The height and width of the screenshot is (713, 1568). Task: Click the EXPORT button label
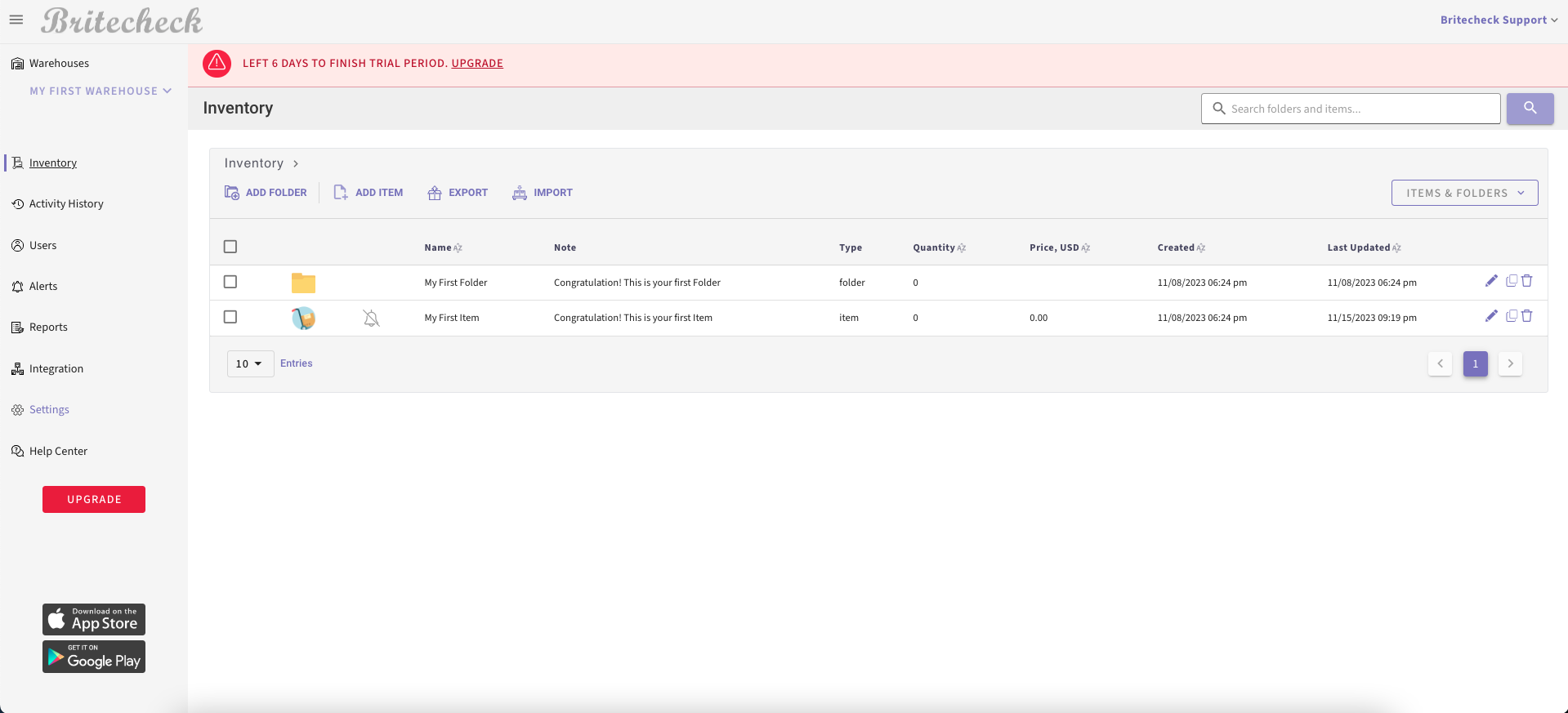coord(468,193)
